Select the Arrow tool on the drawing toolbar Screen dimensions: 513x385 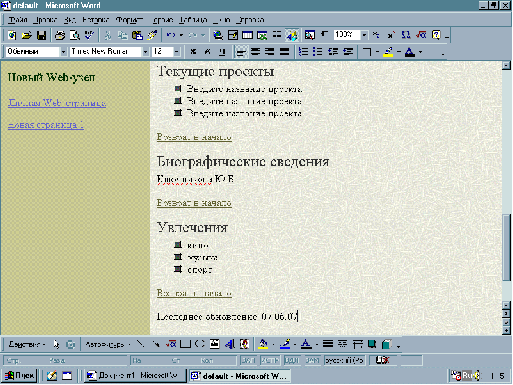155,344
